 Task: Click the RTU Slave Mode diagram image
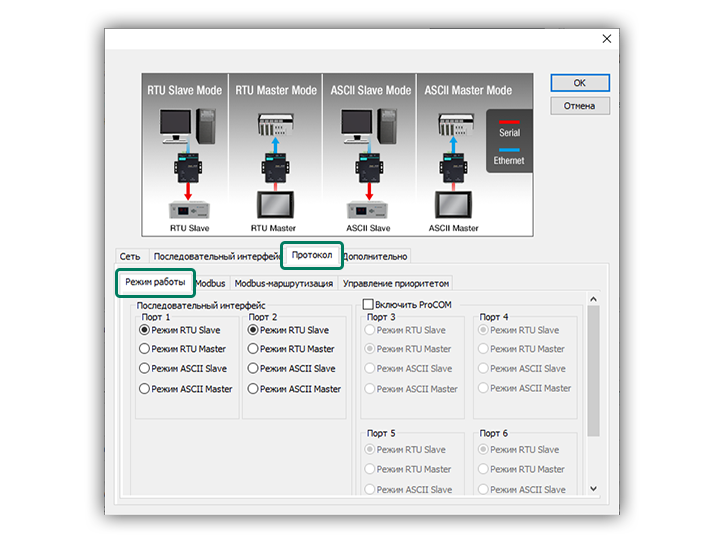click(x=184, y=155)
